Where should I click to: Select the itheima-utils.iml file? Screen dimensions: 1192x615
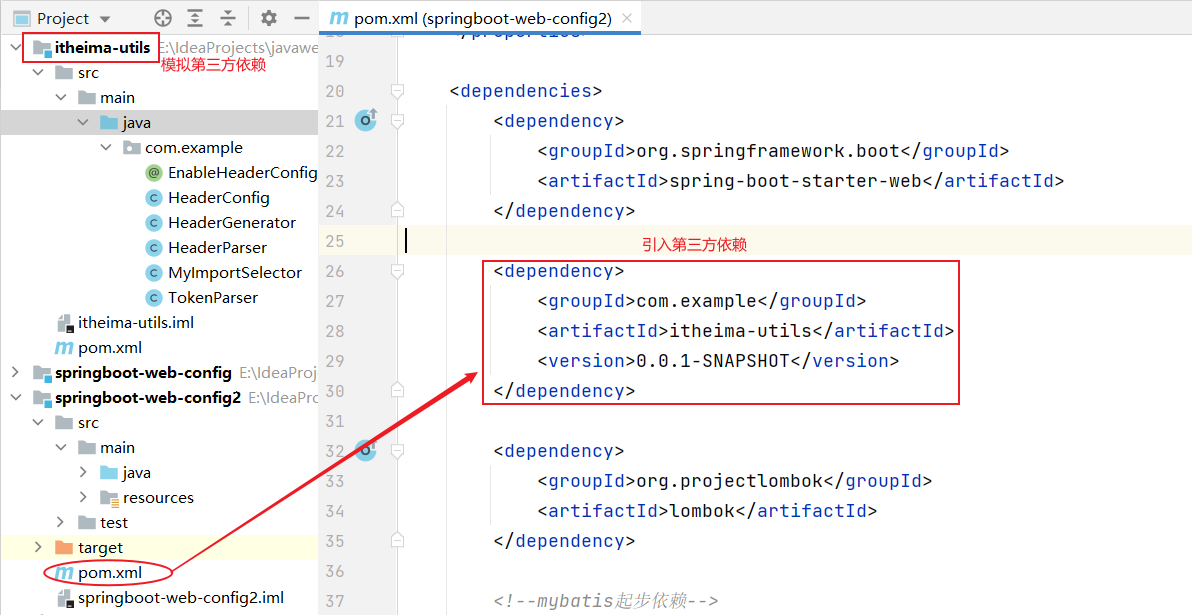(135, 322)
